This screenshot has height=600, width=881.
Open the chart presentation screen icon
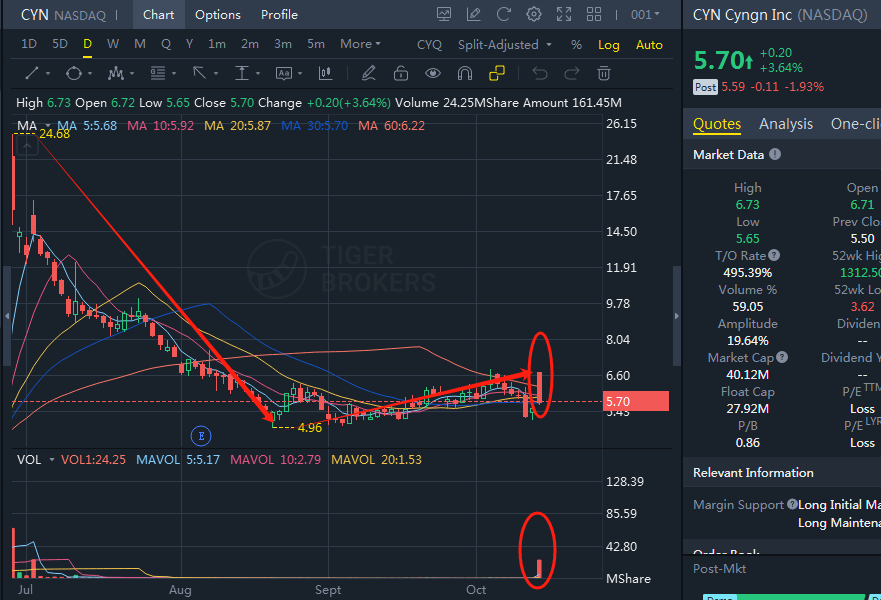click(x=444, y=15)
